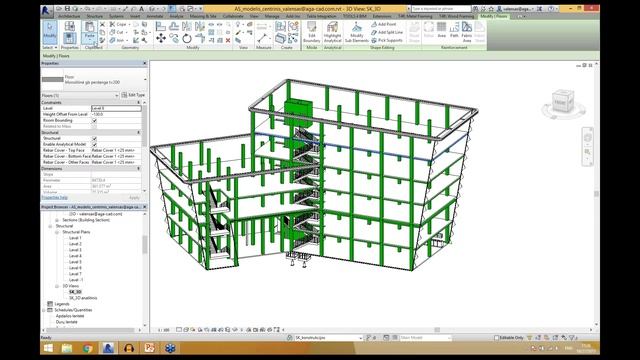640x360 pixels.
Task: Open the Structure ribbon tab
Action: coord(95,16)
